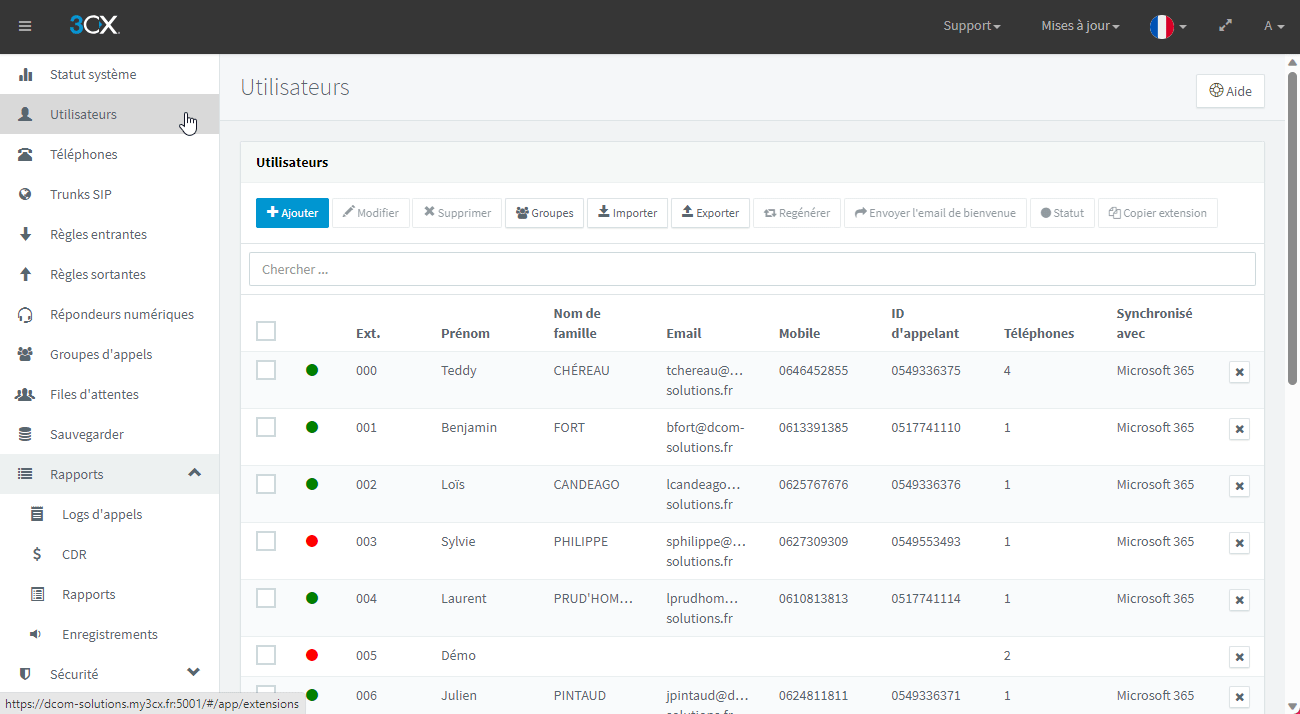Click the Ext. column header
This screenshot has height=714, width=1300.
click(x=368, y=333)
